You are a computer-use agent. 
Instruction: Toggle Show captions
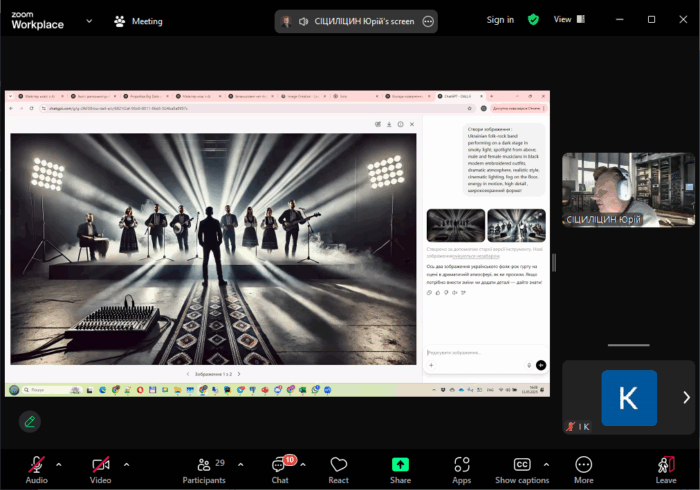(521, 466)
